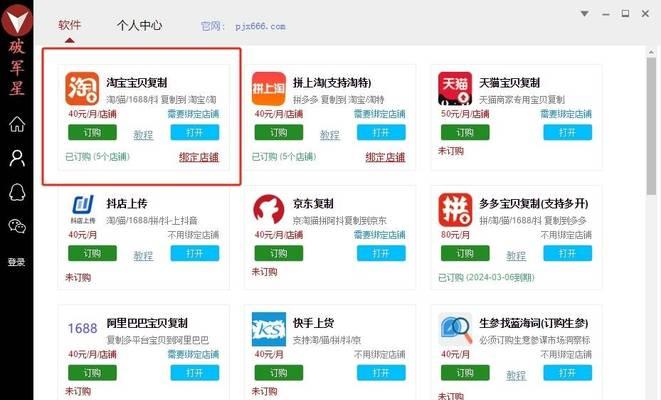Click 订购 for 淘宝宝贝复制
Image resolution: width=661 pixels, height=400 pixels.
pyautogui.click(x=92, y=132)
